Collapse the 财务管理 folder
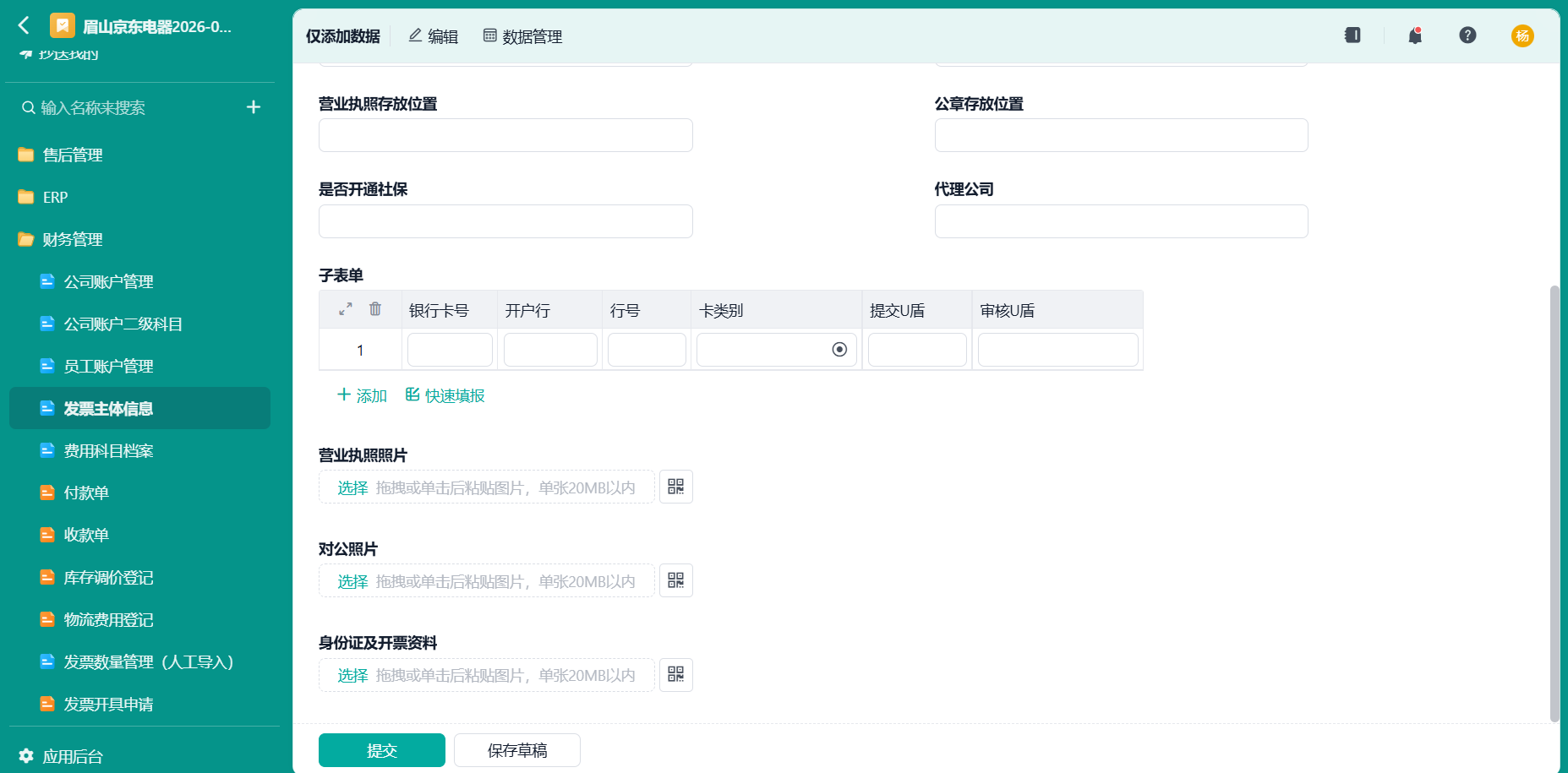 [139, 239]
